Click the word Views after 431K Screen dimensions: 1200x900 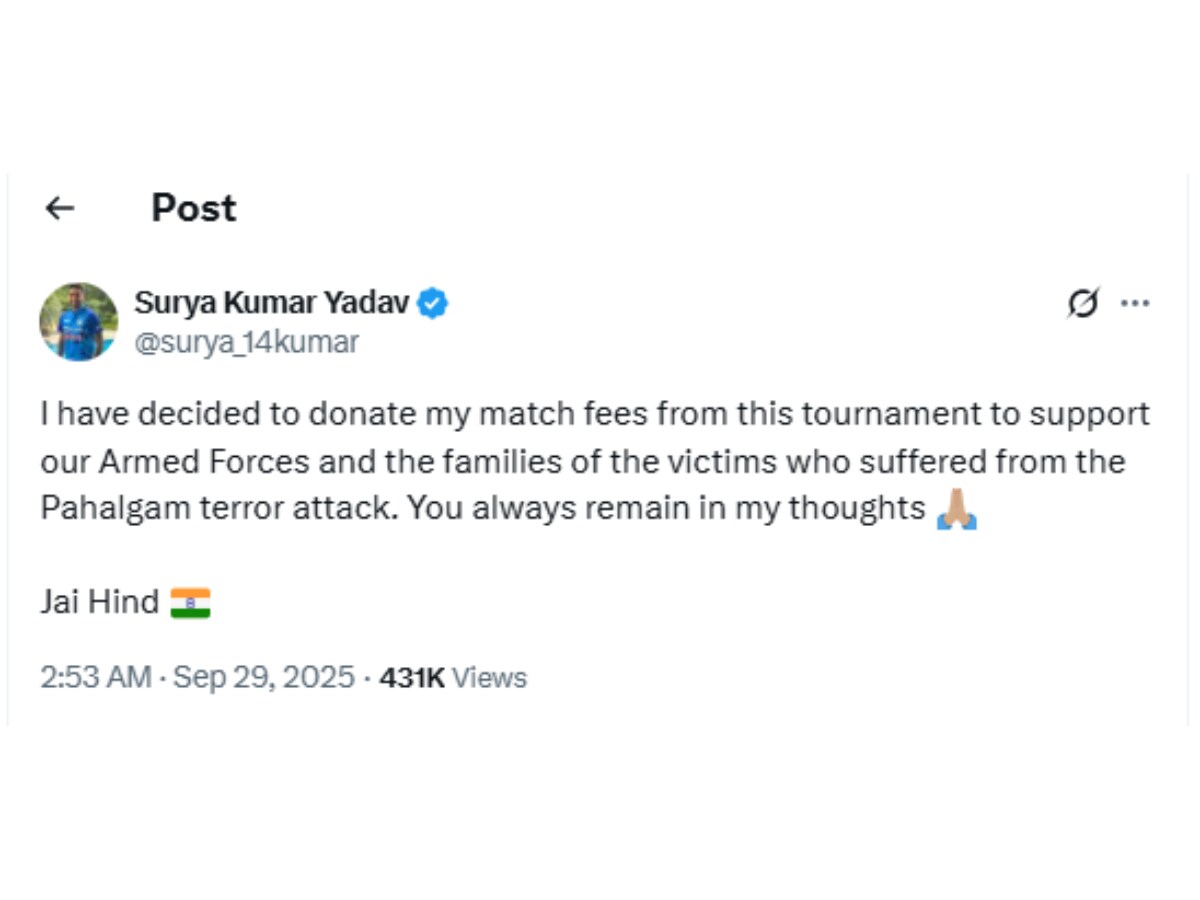pyautogui.click(x=489, y=678)
